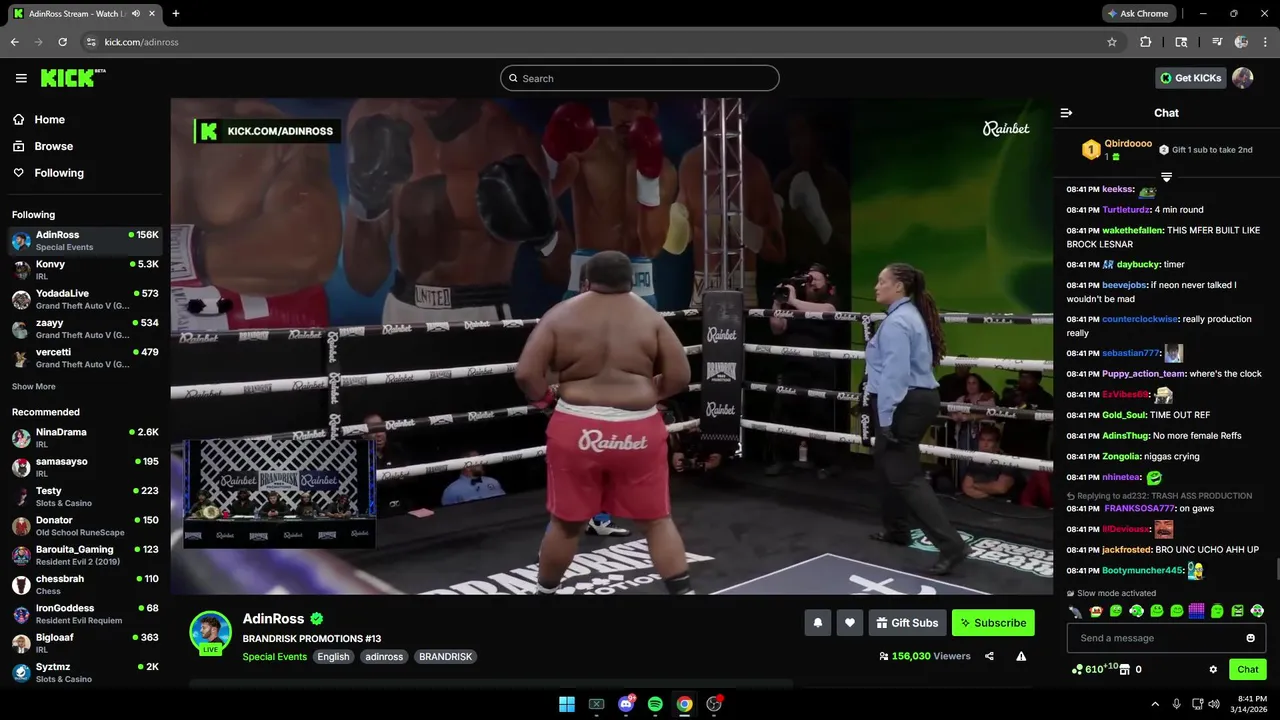The height and width of the screenshot is (720, 1280).
Task: Toggle stream notification bell
Action: click(818, 623)
